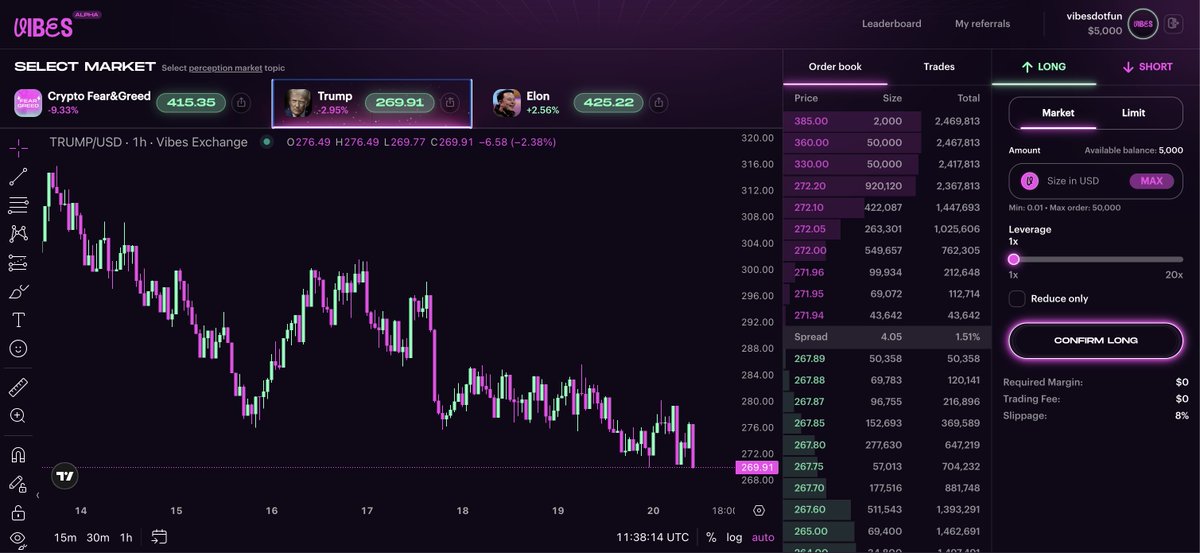This screenshot has height=553, width=1200.
Task: Click the 385.00 ask price row
Action: pos(887,121)
